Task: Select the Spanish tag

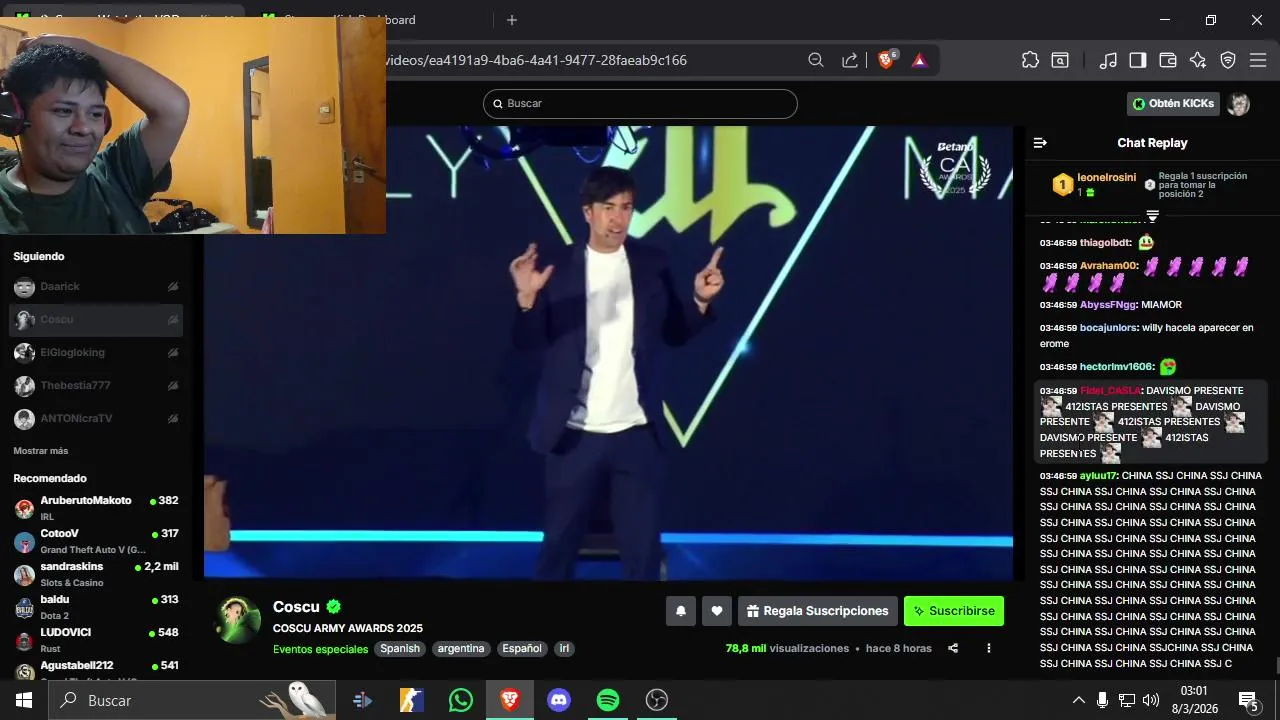Action: pyautogui.click(x=400, y=649)
